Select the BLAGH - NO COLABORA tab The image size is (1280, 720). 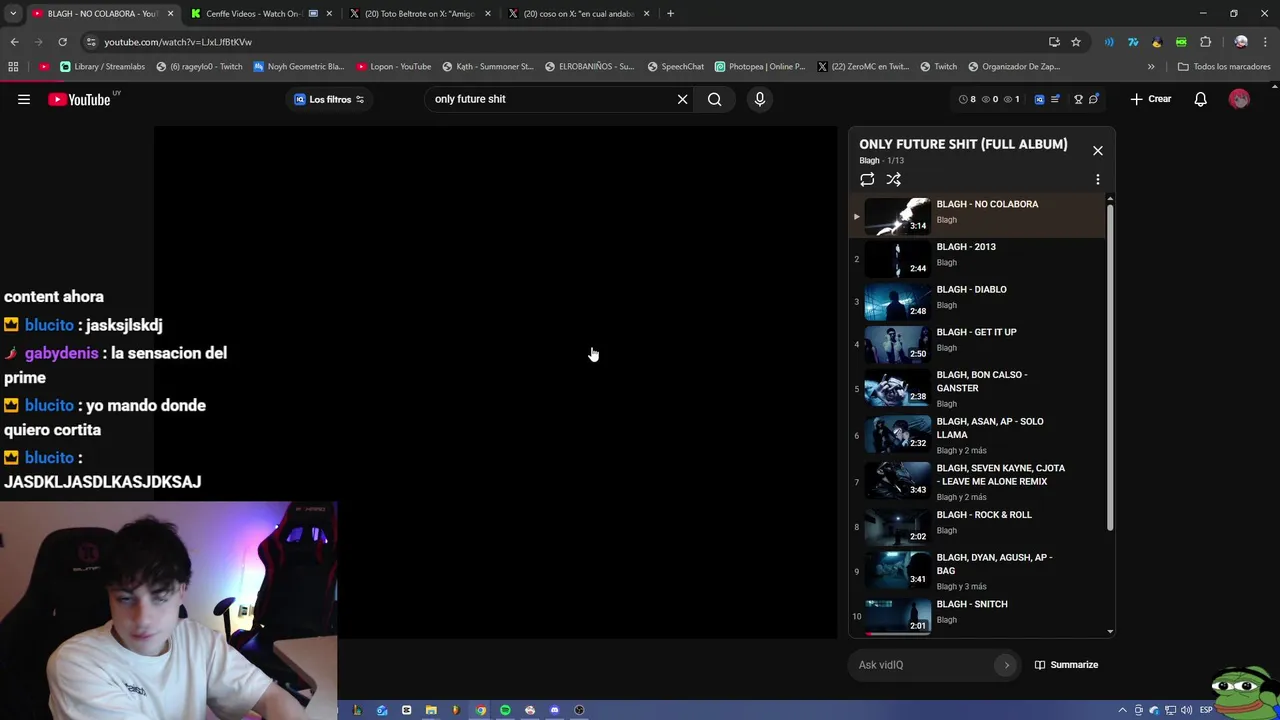[x=101, y=14]
